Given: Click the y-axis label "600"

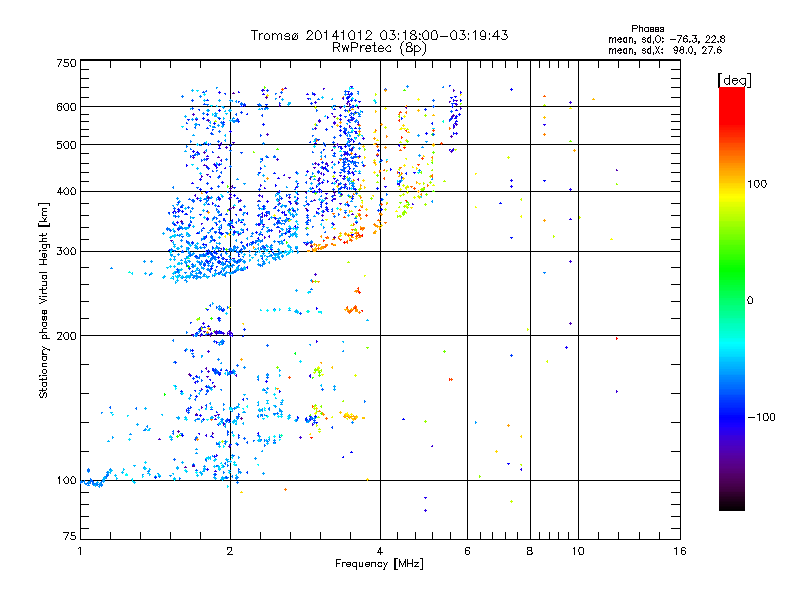Looking at the screenshot, I should click(66, 107).
